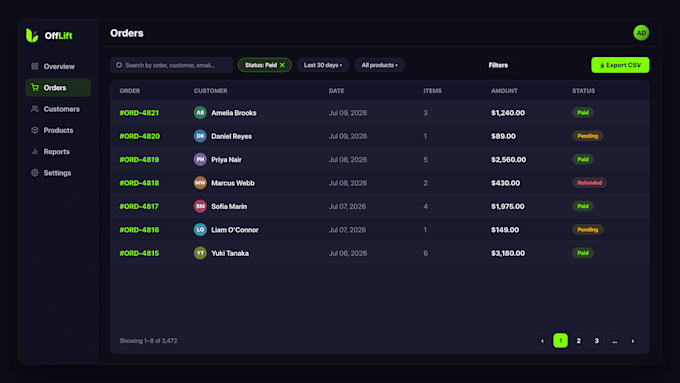This screenshot has height=383, width=680.
Task: Select customer name Yuki Tanaka
Action: [x=230, y=253]
